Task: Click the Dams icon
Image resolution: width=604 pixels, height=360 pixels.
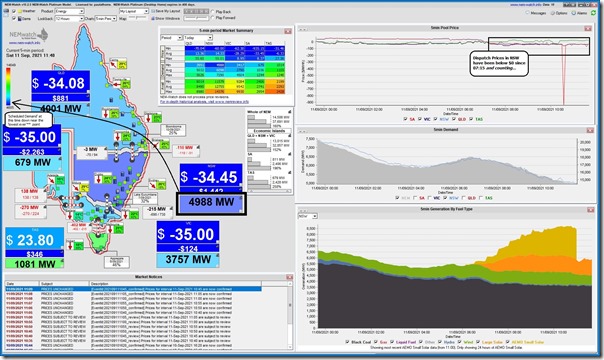Action: click(x=20, y=18)
